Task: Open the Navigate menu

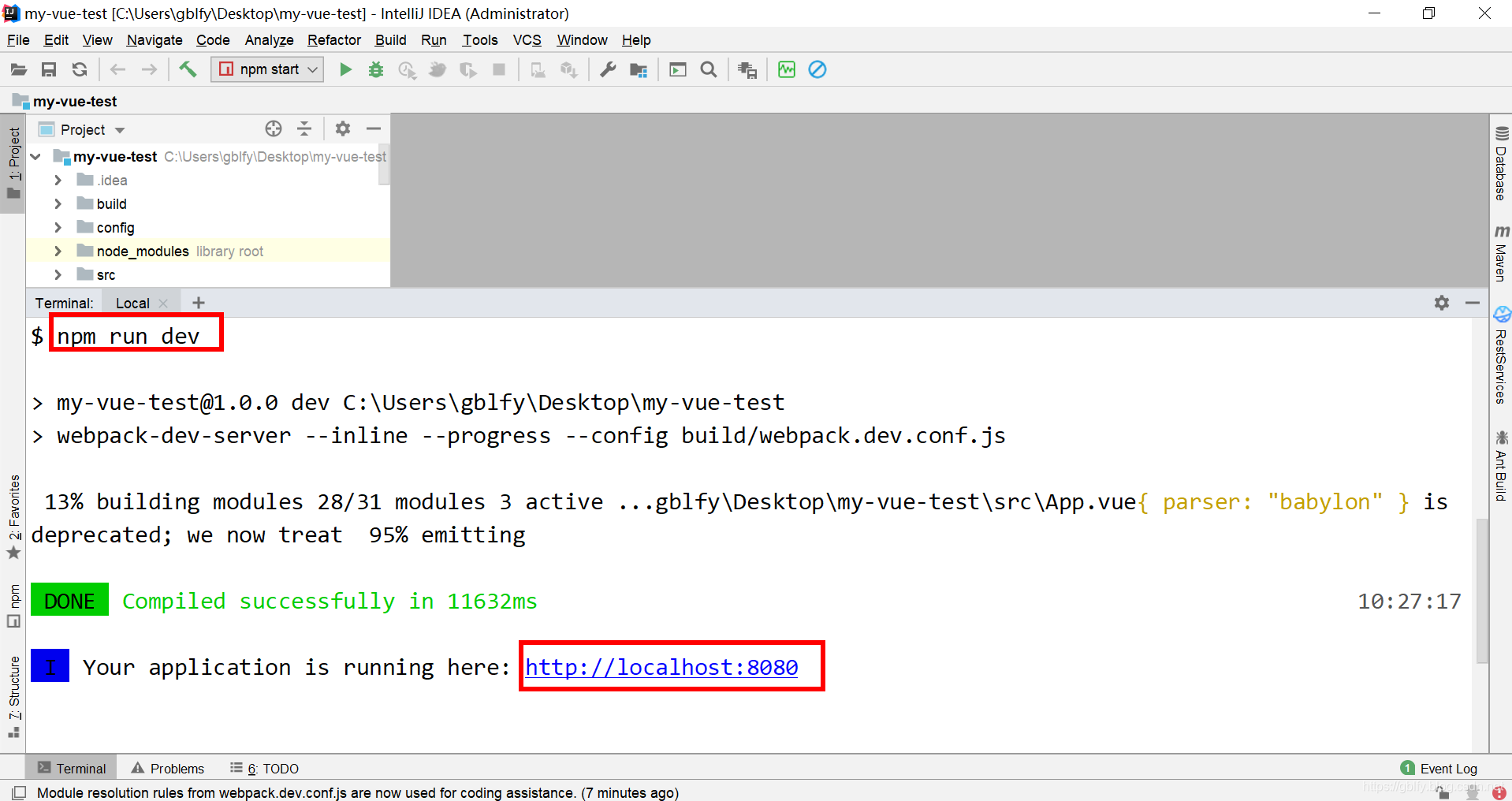Action: [155, 40]
